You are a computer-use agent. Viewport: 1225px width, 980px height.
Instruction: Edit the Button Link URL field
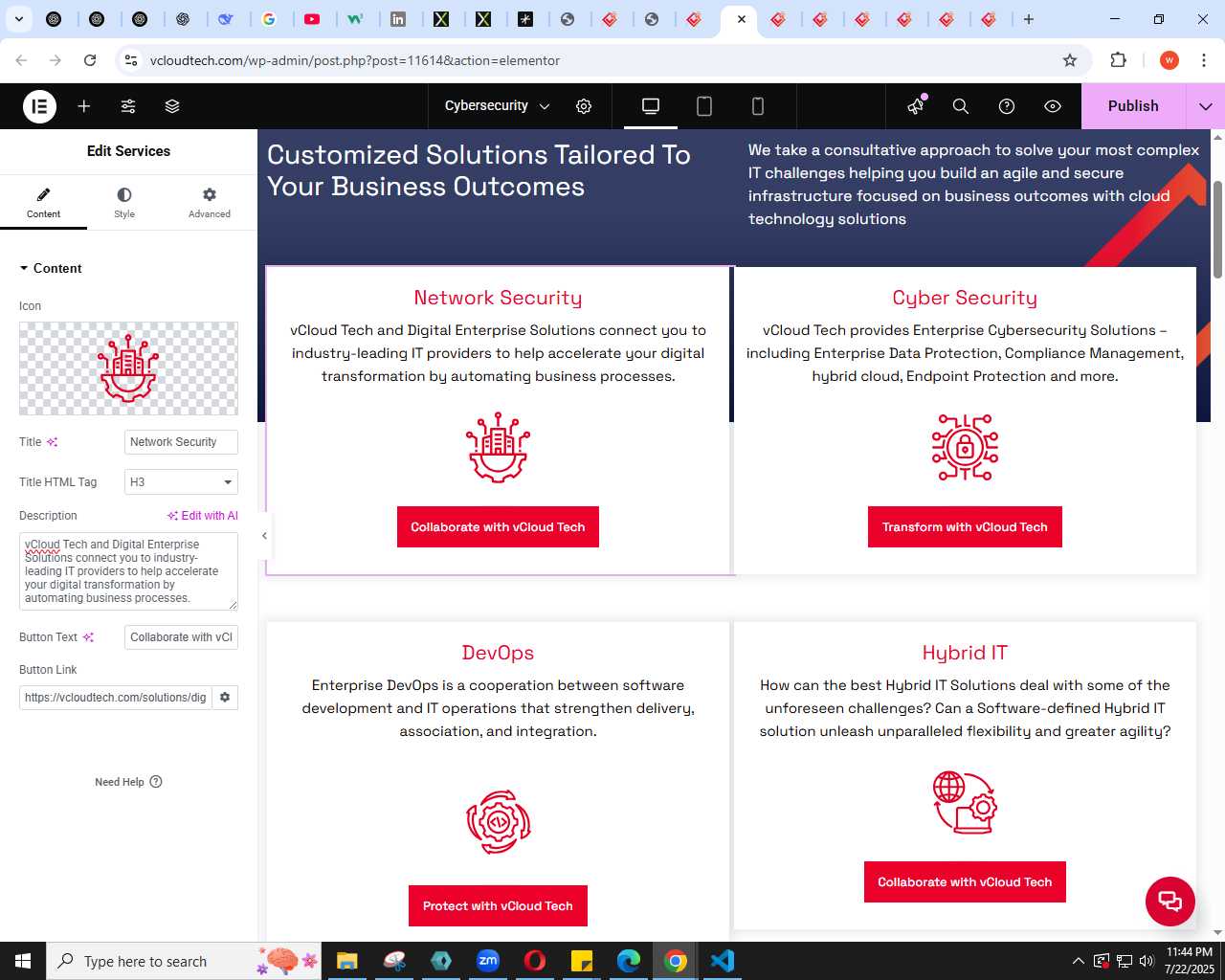pyautogui.click(x=115, y=698)
